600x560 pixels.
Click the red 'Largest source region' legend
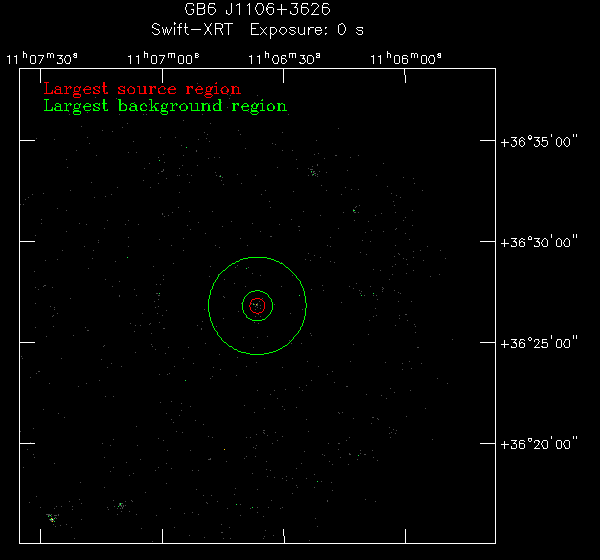tap(142, 89)
